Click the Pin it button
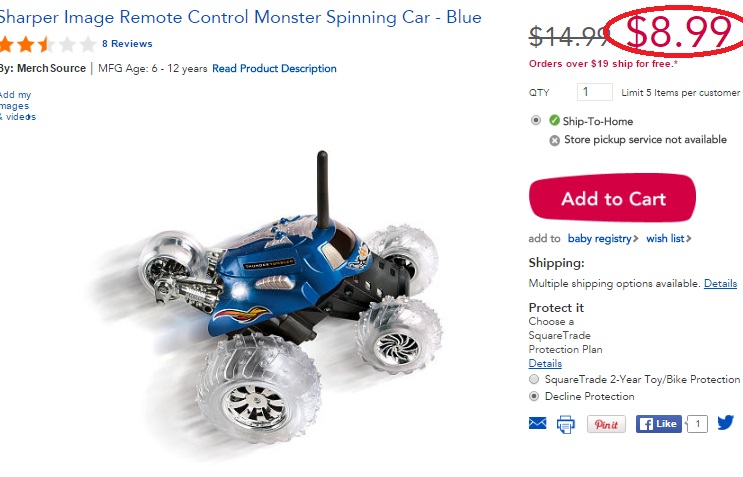743x477 pixels. pyautogui.click(x=606, y=424)
